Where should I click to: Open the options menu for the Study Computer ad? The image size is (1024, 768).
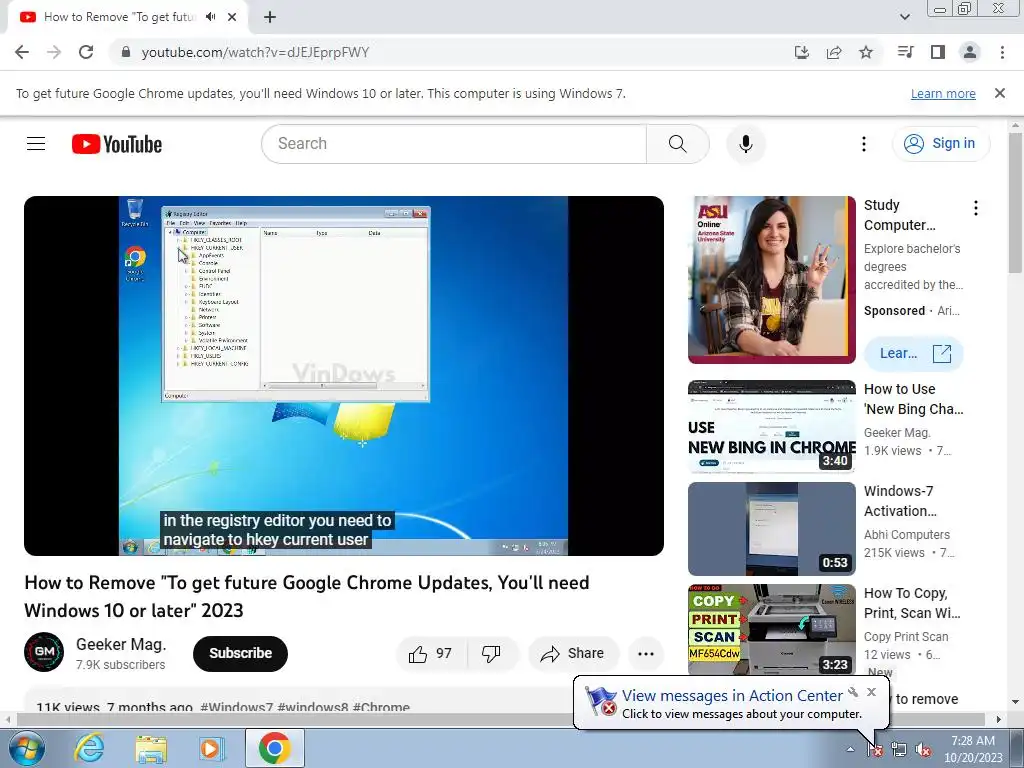click(x=976, y=208)
